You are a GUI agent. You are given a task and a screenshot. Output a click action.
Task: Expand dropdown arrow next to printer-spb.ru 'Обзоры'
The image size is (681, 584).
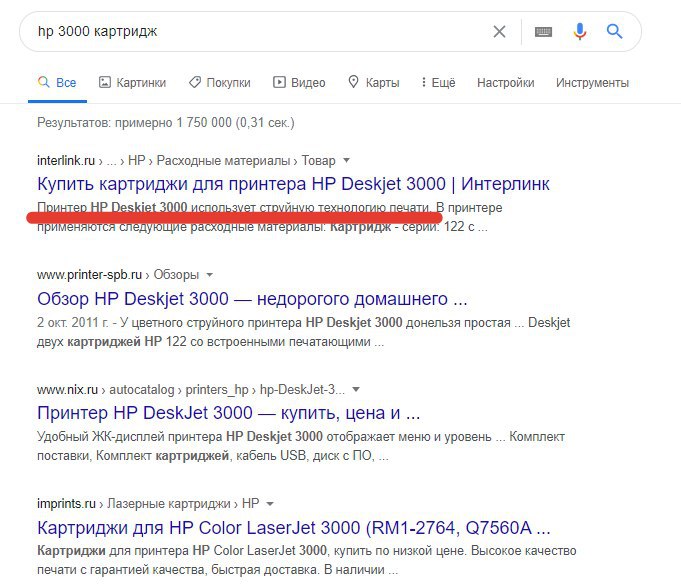209,275
